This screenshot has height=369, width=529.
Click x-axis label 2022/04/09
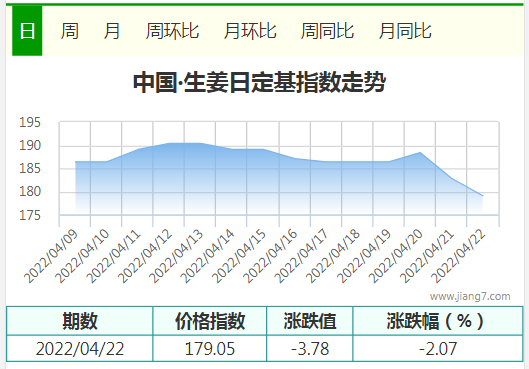(51, 256)
